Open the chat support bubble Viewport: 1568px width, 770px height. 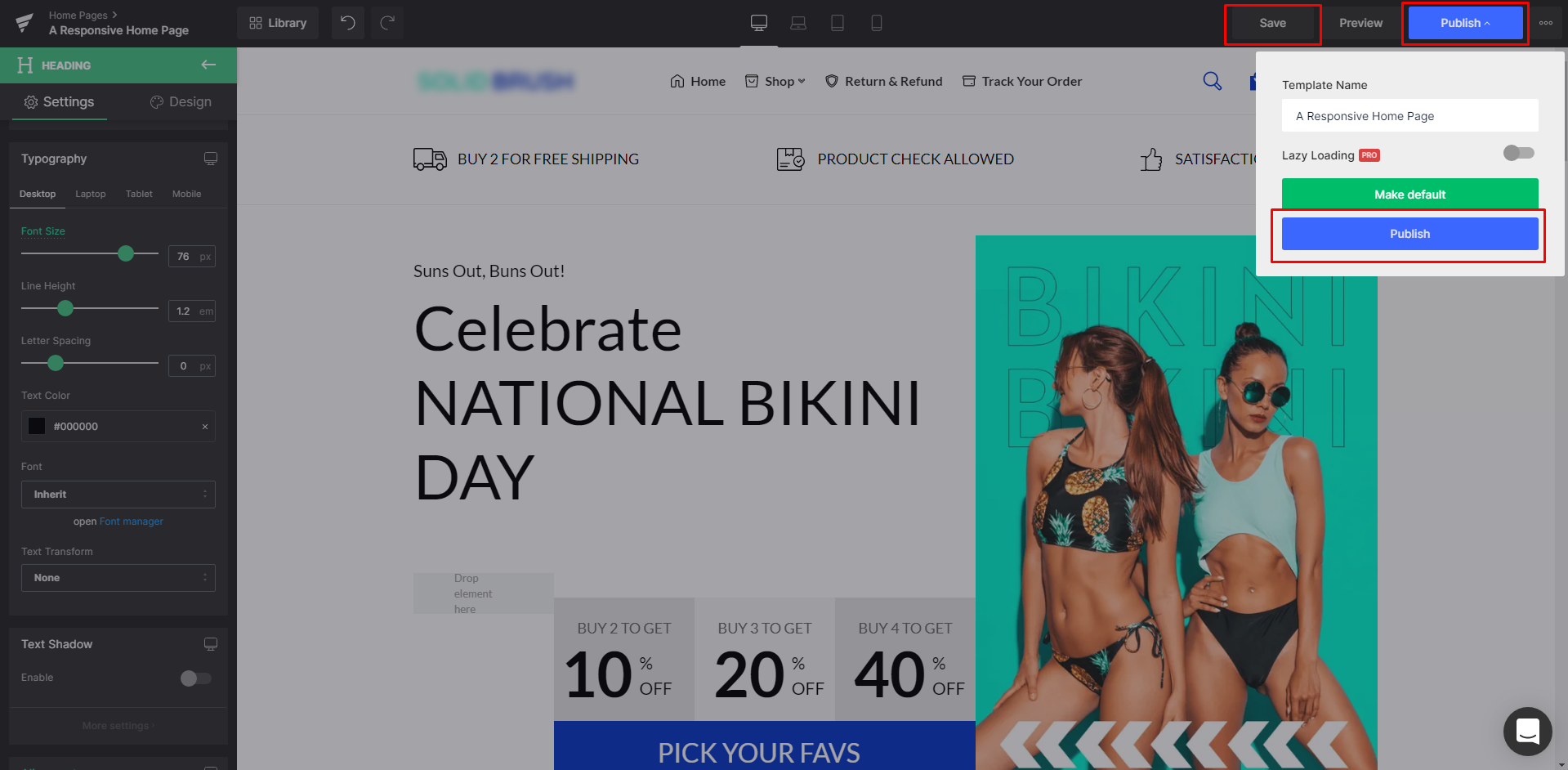1527,731
